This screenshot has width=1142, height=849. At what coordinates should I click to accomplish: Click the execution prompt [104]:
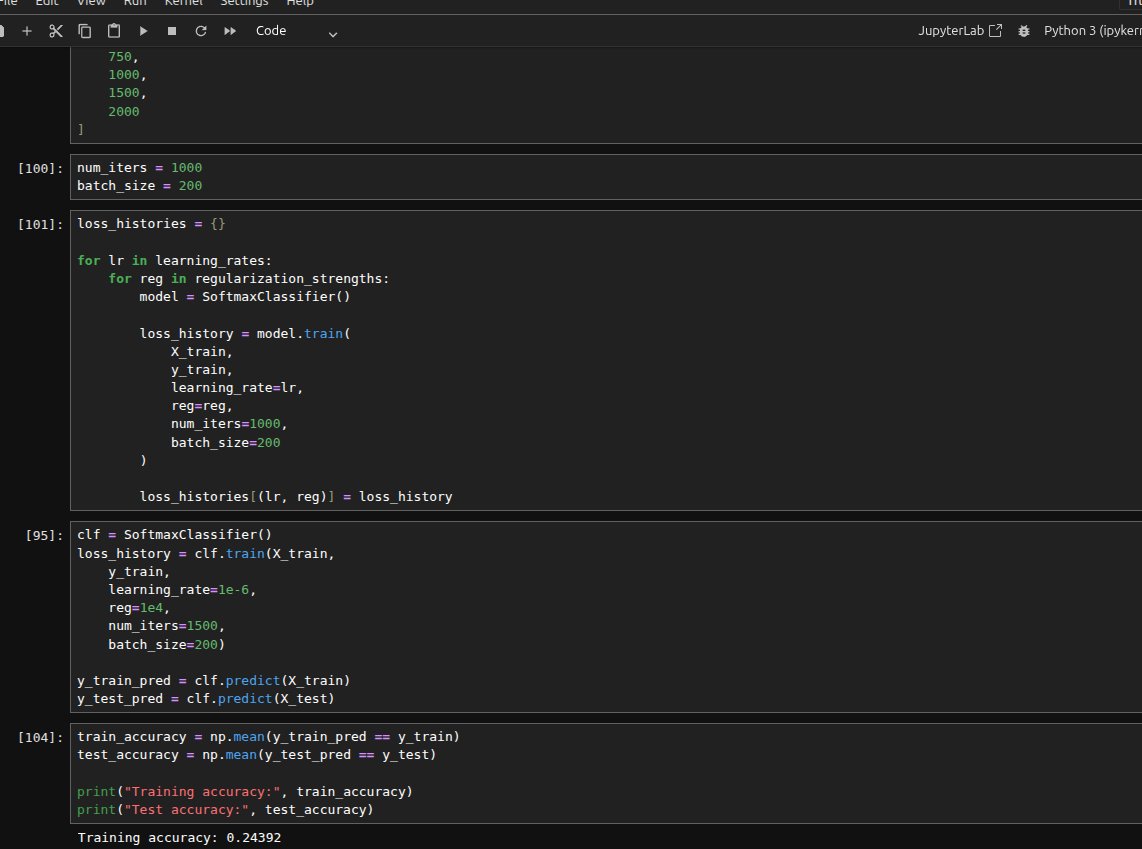40,738
